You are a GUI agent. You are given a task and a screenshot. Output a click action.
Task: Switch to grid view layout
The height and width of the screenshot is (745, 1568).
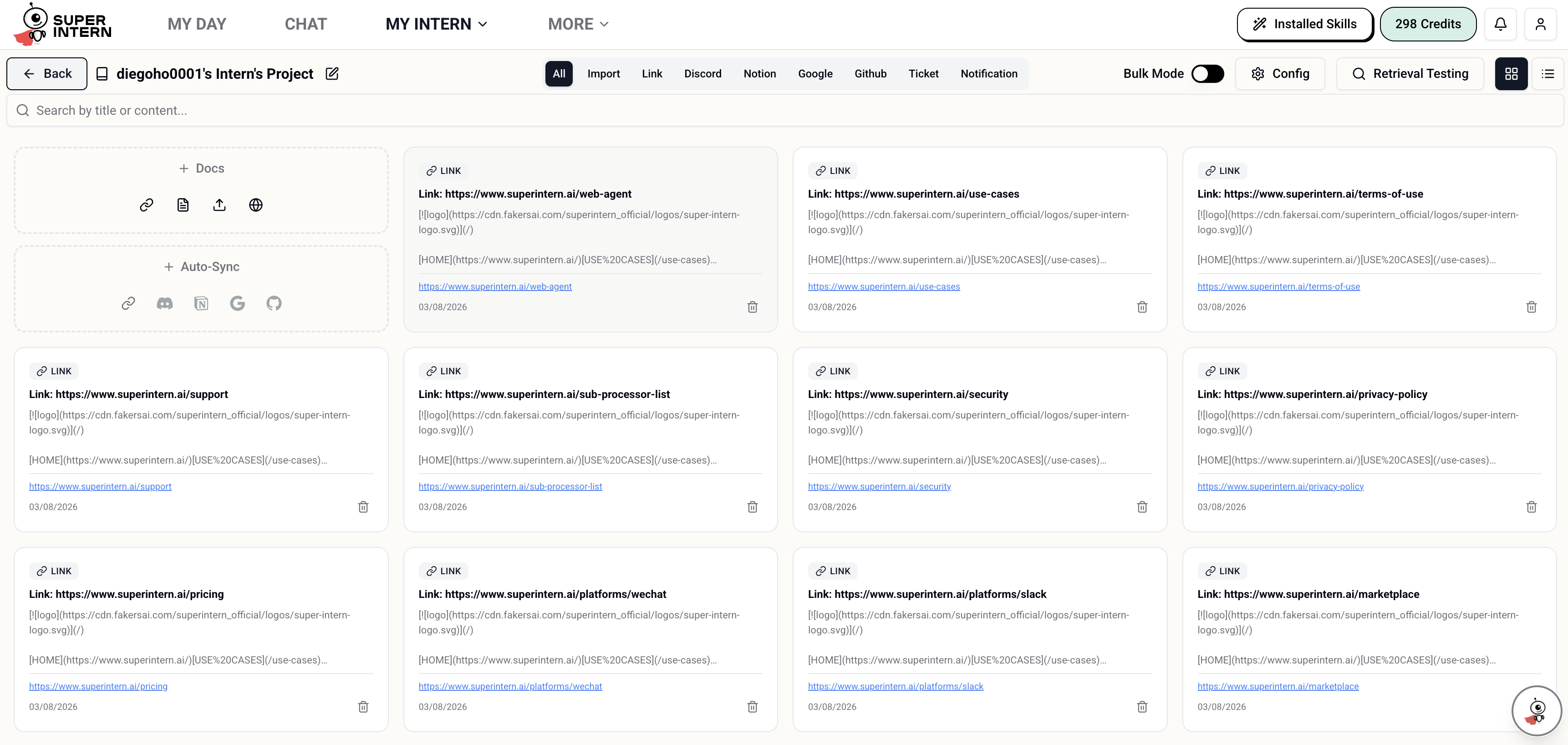pos(1512,74)
